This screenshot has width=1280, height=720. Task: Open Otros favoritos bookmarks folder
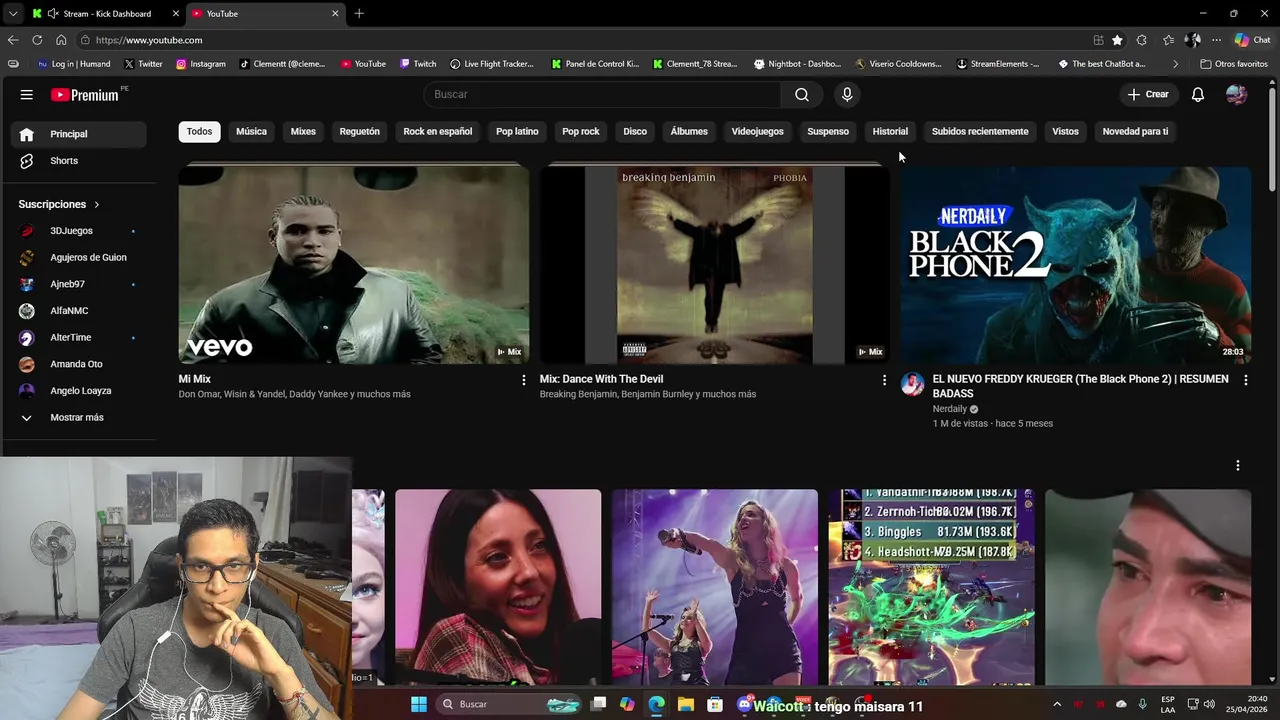pyautogui.click(x=1234, y=64)
